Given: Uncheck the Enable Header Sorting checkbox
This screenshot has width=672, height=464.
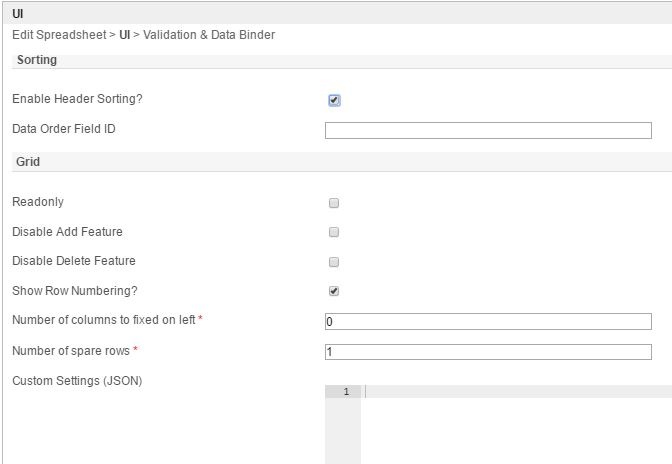Looking at the screenshot, I should point(334,100).
